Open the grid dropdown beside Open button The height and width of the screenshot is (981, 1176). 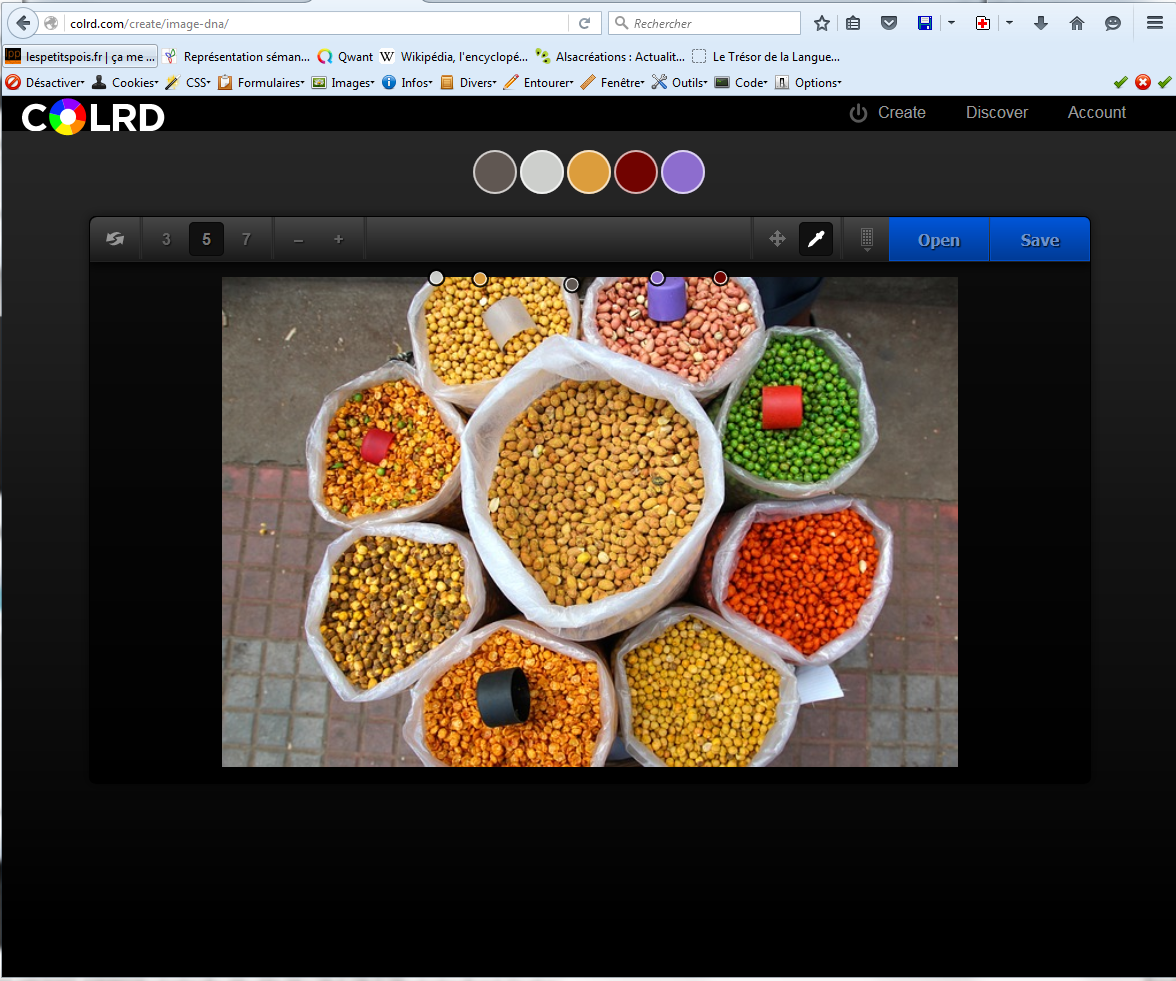pyautogui.click(x=866, y=239)
